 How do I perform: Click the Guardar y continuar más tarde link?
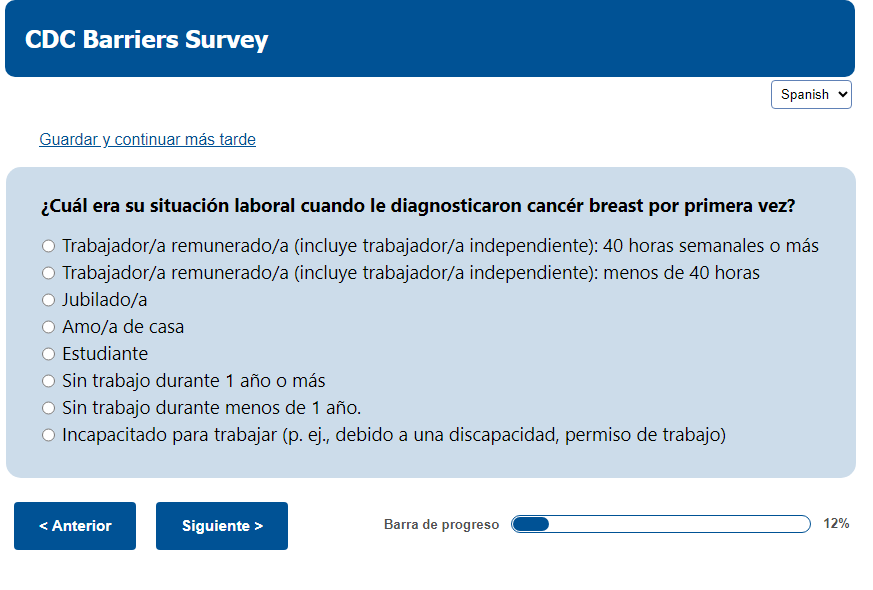[x=147, y=140]
